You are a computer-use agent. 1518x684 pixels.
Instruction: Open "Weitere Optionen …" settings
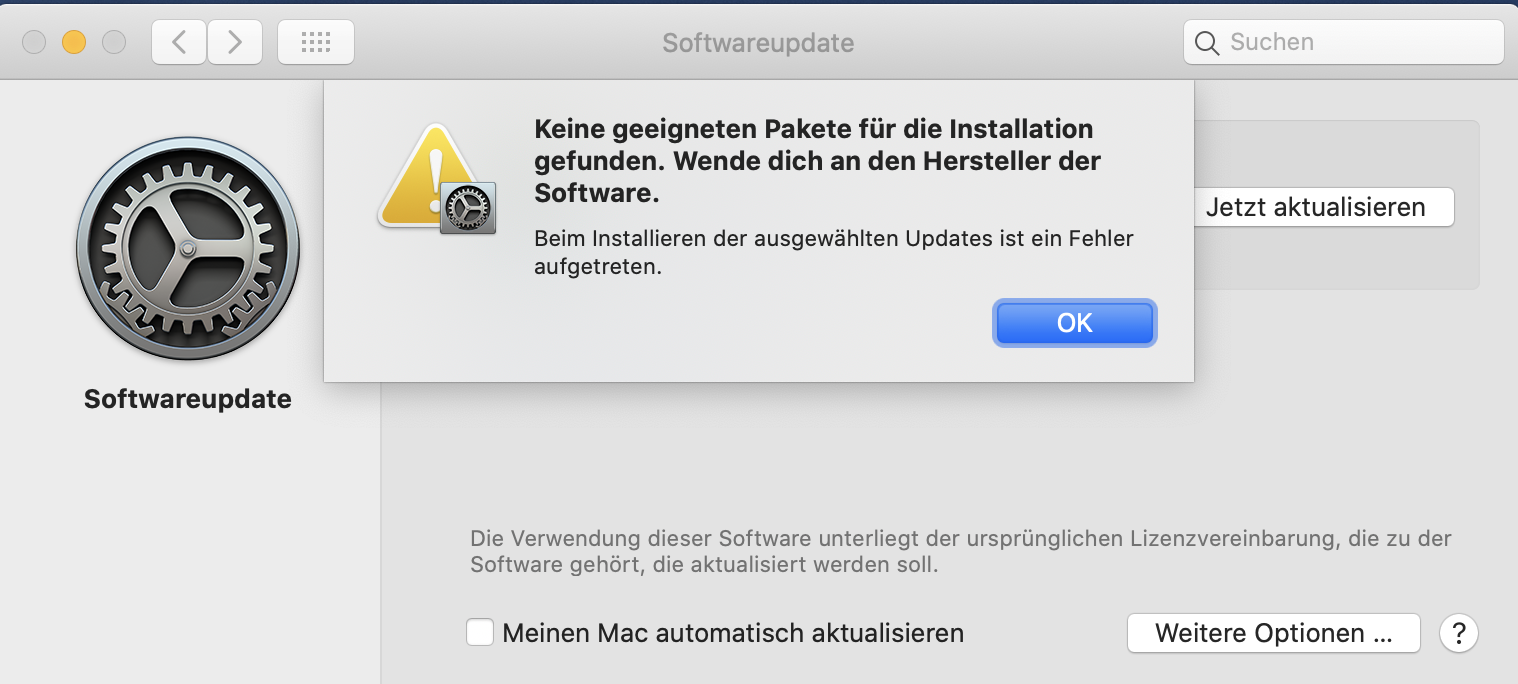pos(1273,633)
